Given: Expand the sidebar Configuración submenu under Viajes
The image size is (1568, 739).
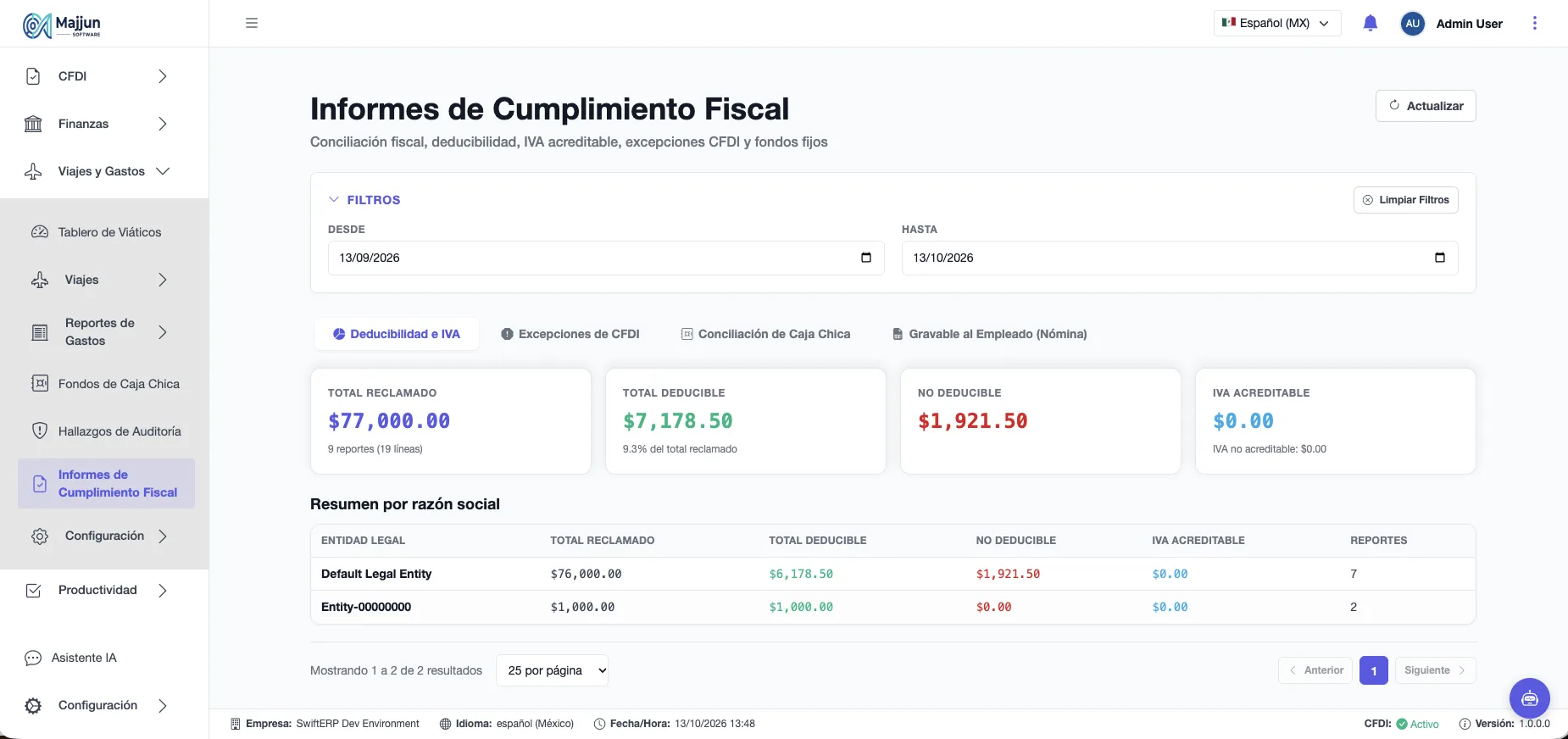Looking at the screenshot, I should click(163, 536).
